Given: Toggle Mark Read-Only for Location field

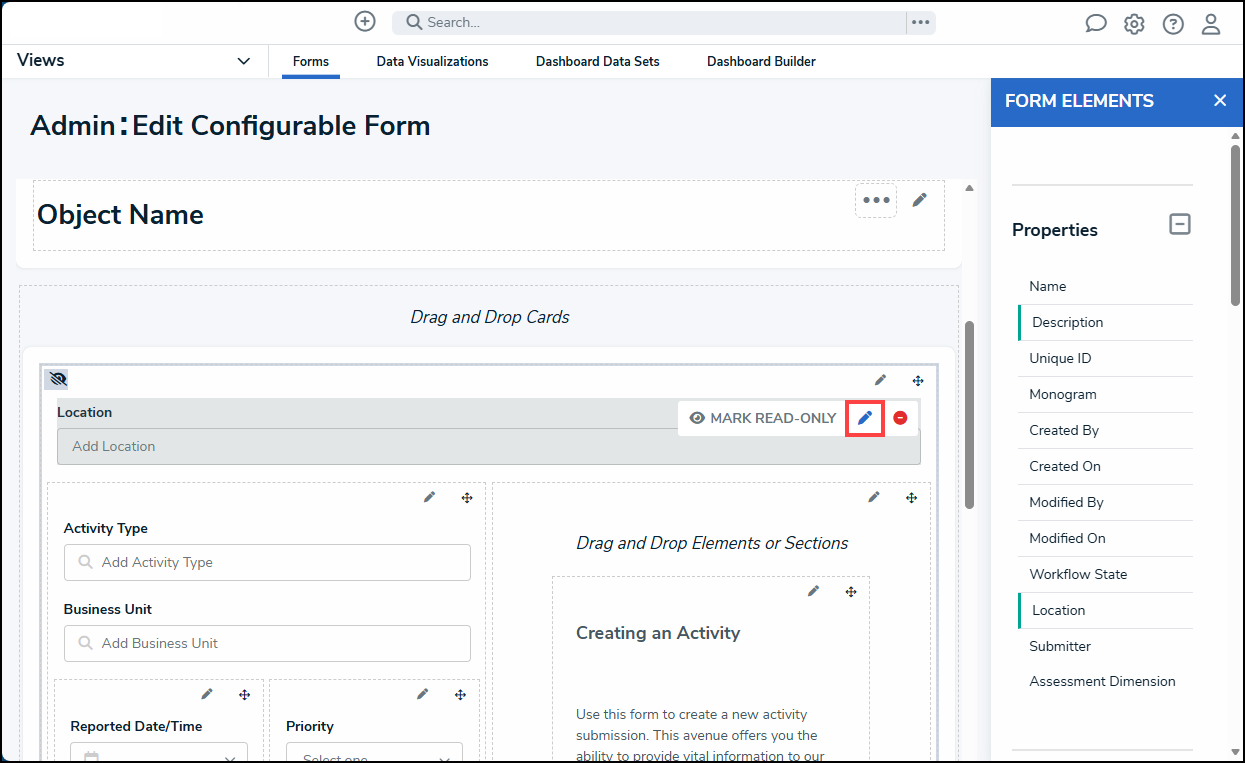Looking at the screenshot, I should point(763,418).
